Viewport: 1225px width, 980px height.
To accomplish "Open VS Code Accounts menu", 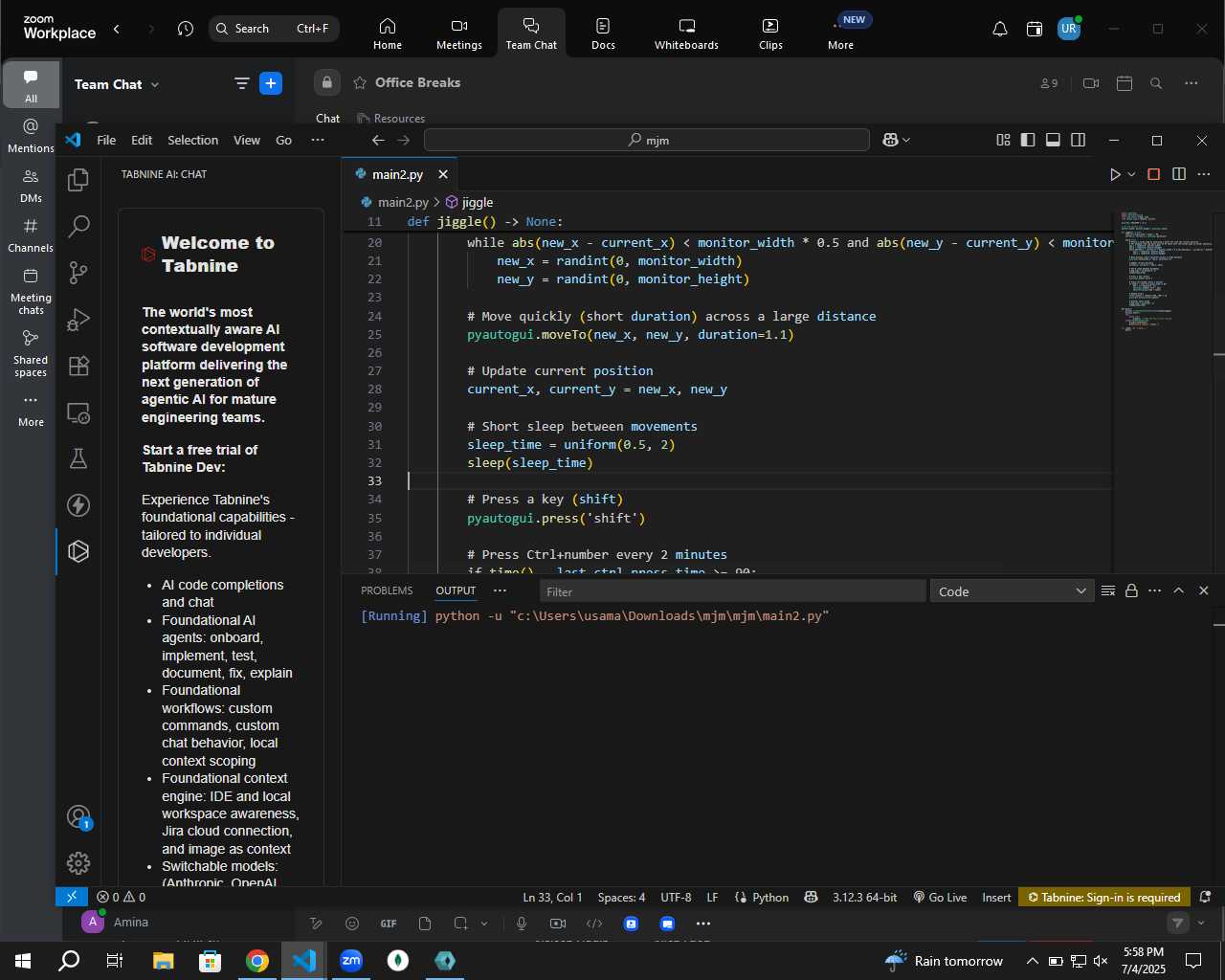I will coord(78,817).
